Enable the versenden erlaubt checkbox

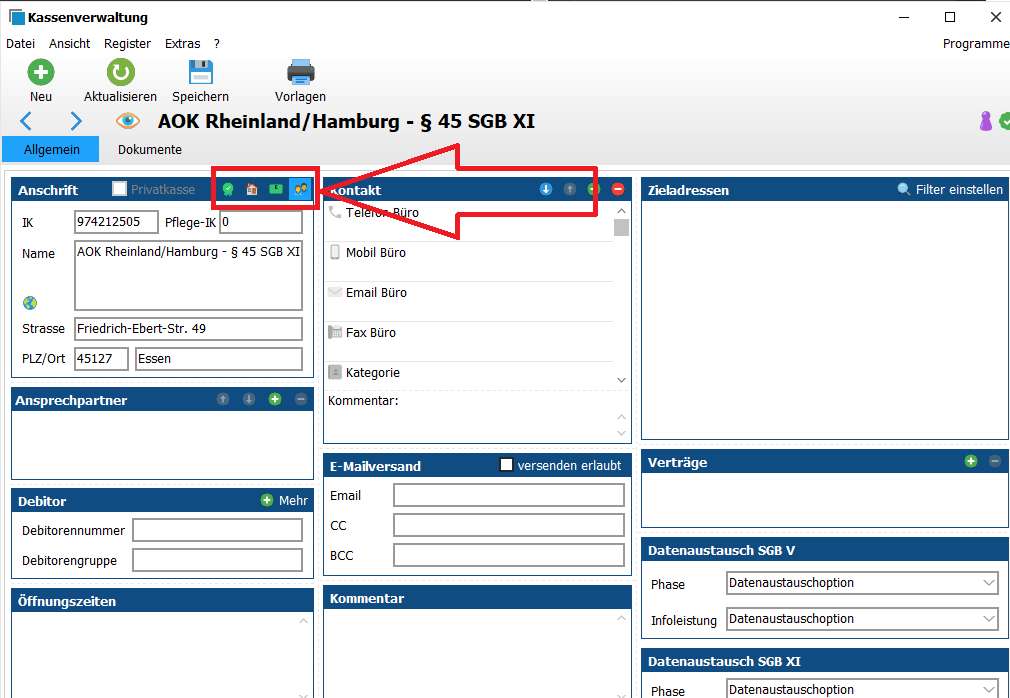507,464
